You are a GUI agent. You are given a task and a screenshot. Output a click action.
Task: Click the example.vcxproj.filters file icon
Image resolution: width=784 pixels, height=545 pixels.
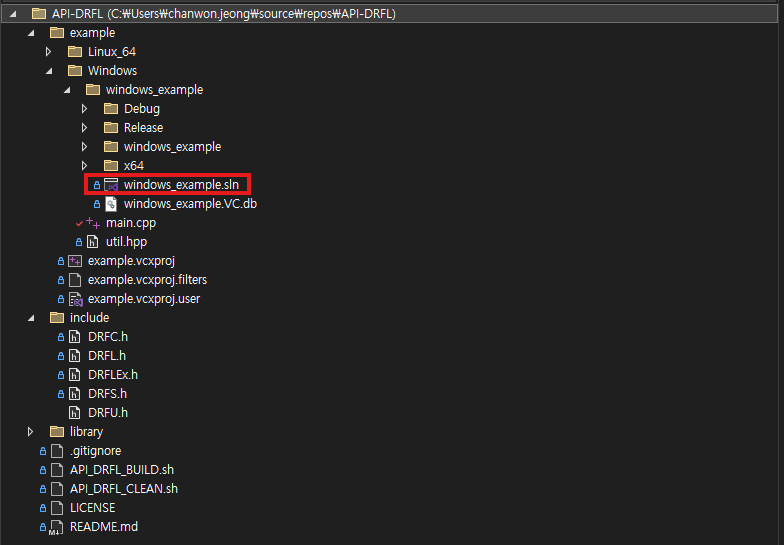(x=75, y=280)
